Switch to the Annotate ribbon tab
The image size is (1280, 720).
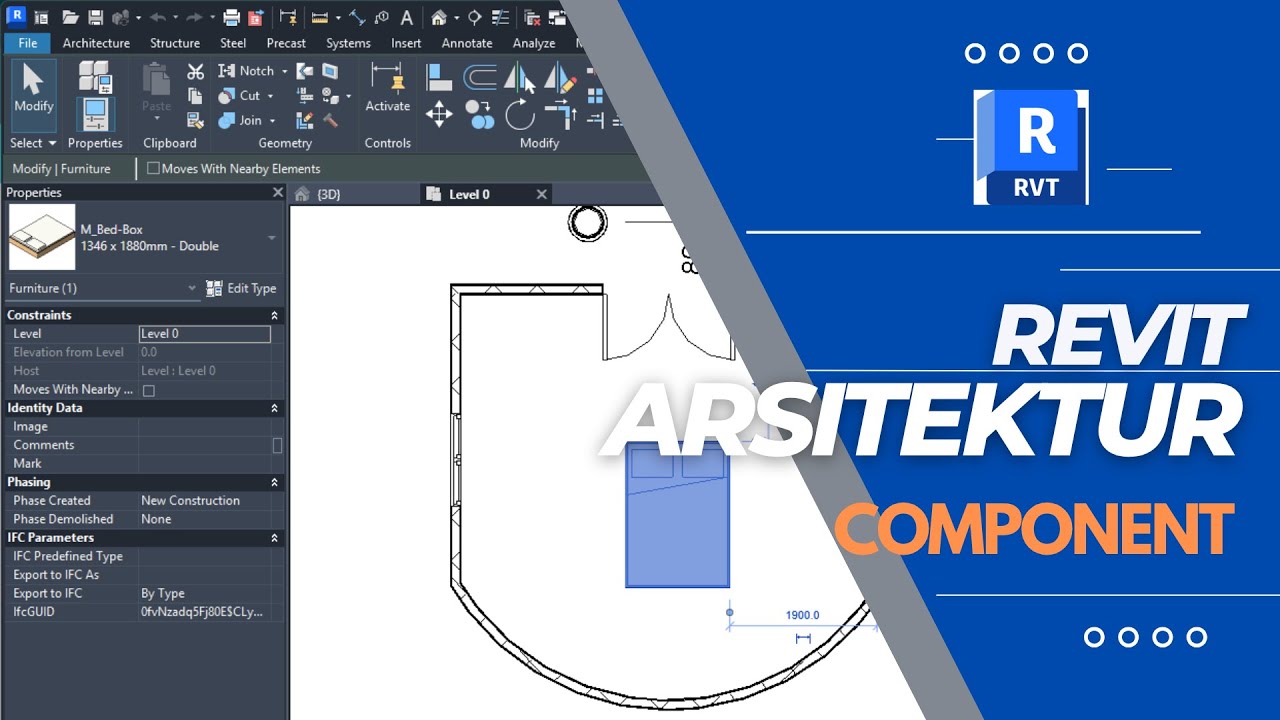[467, 43]
